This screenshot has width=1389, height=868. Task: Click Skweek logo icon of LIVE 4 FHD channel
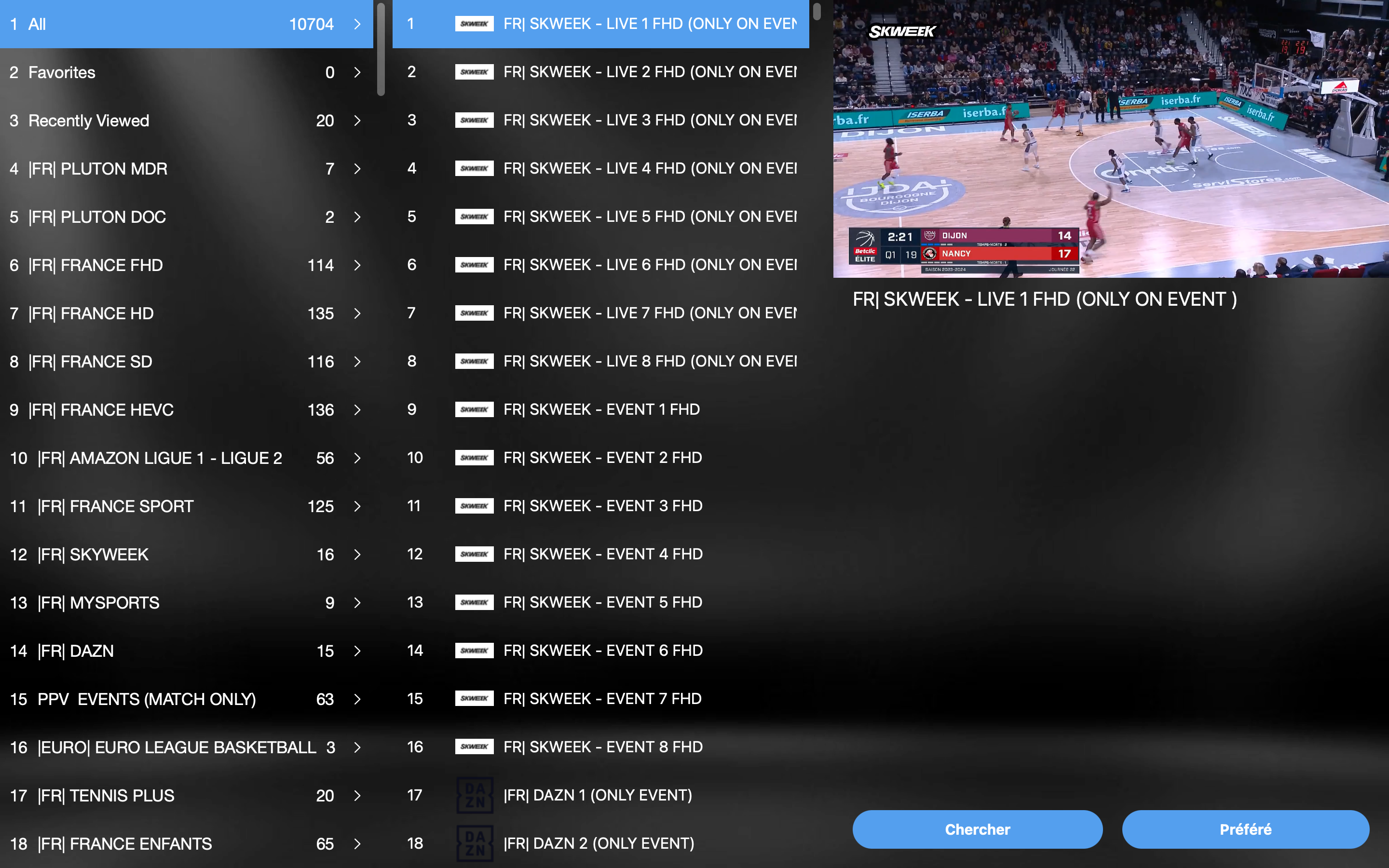click(x=474, y=168)
